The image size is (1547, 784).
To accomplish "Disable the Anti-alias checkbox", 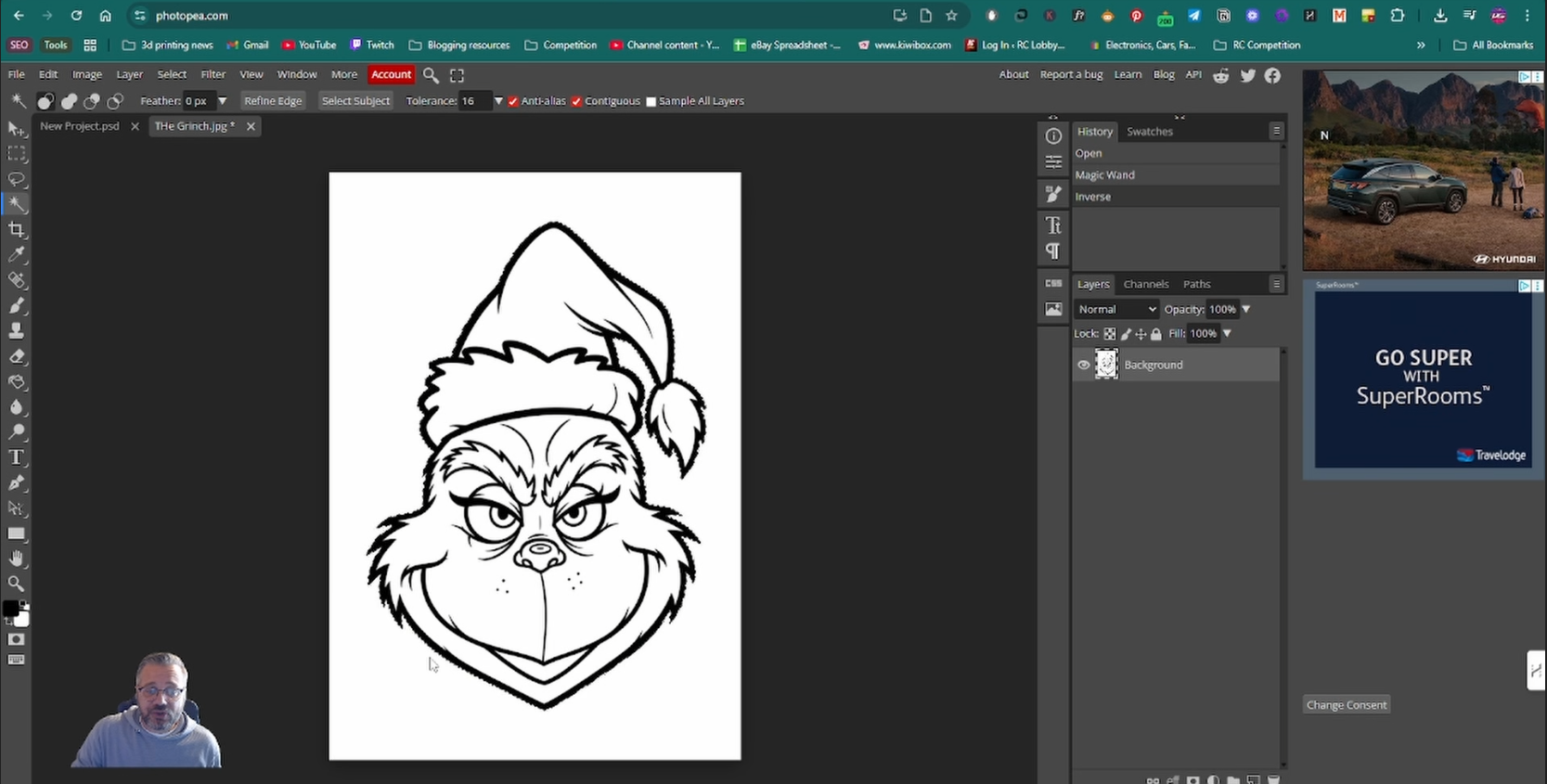I will pos(513,101).
